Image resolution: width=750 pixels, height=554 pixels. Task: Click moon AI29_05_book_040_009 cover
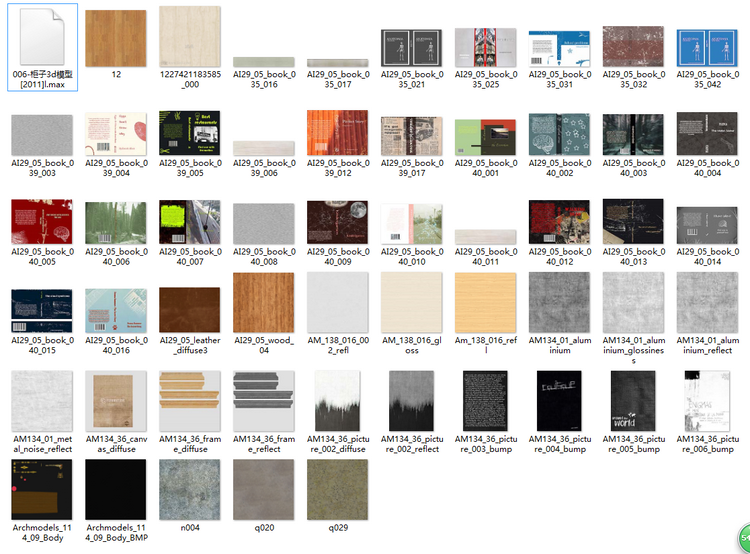[x=338, y=222]
